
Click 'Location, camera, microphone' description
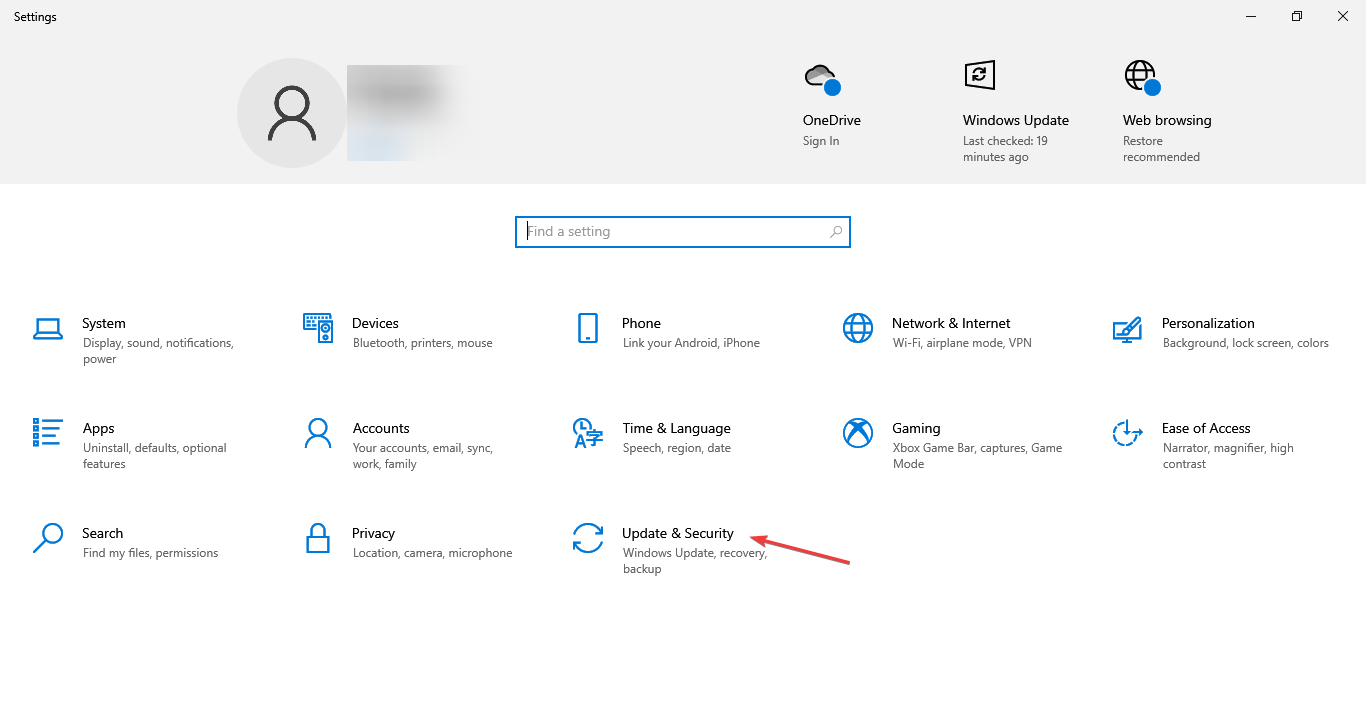point(432,553)
